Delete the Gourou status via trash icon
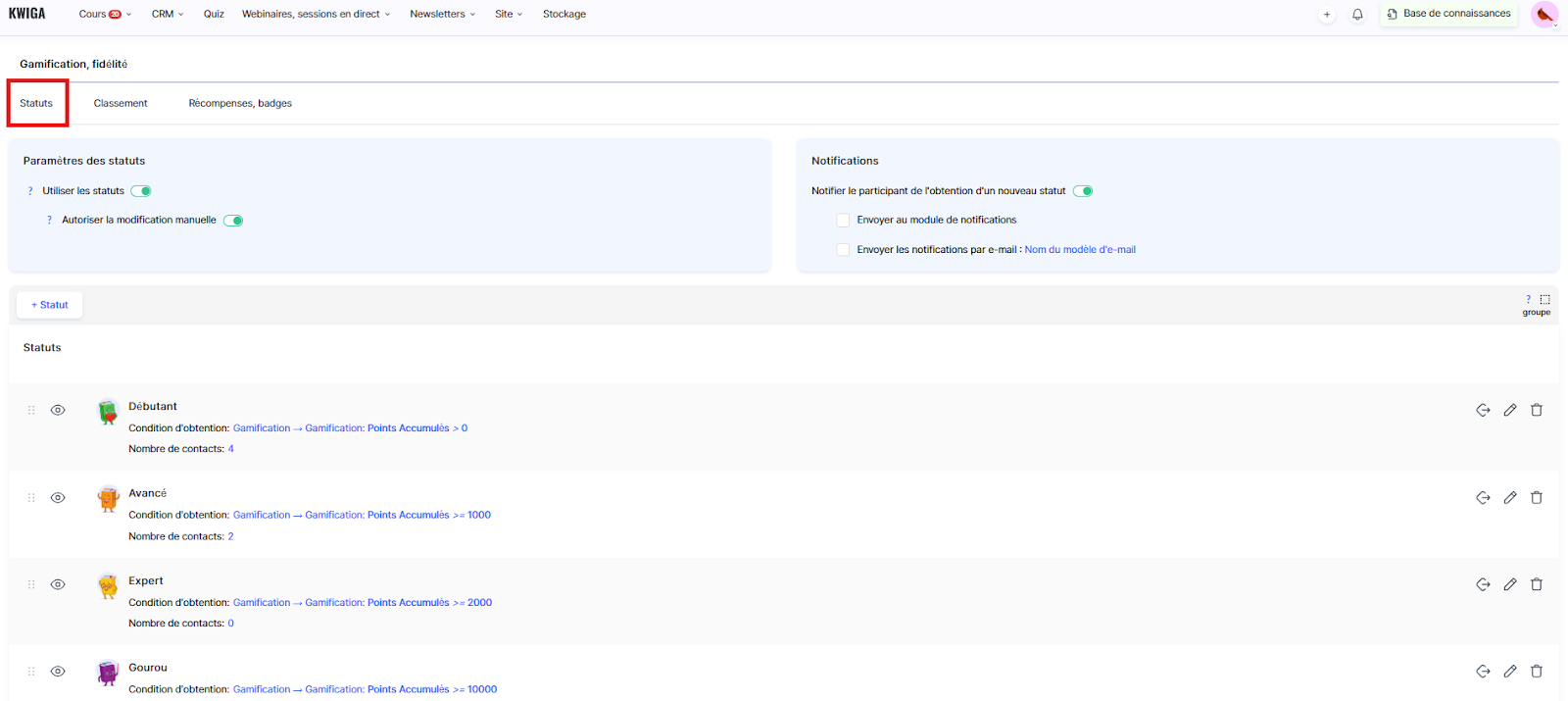The height and width of the screenshot is (701, 1568). (1537, 672)
